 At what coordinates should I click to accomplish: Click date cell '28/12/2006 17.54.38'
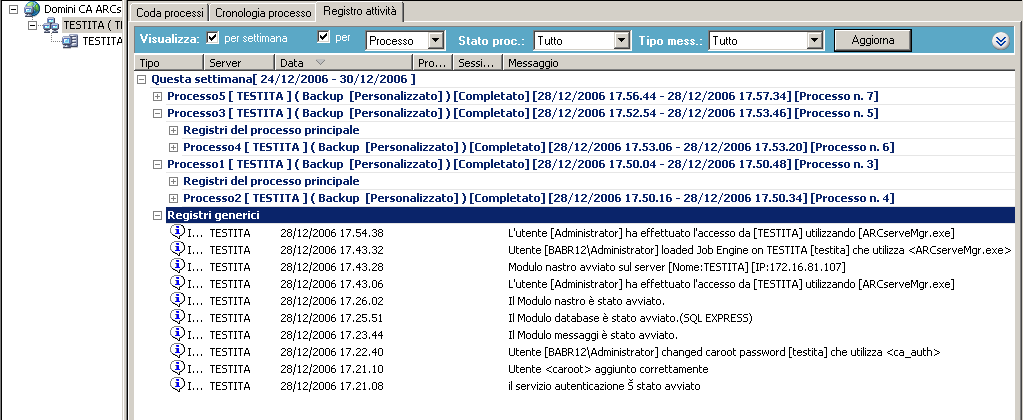(x=332, y=233)
